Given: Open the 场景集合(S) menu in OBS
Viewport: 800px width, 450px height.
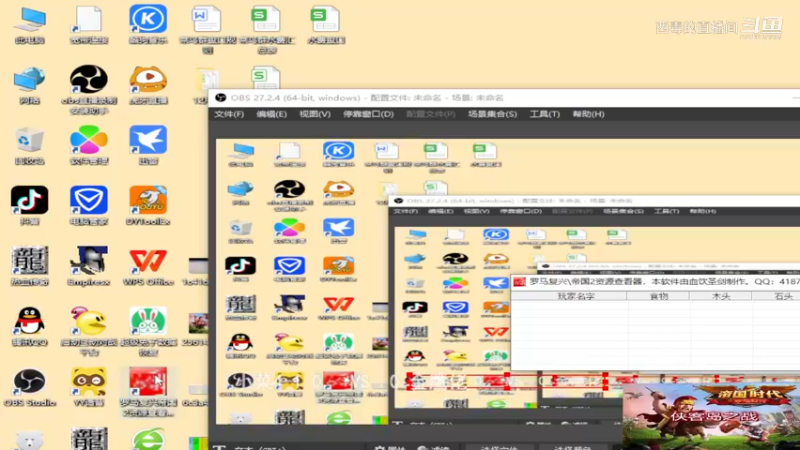Looking at the screenshot, I should coord(492,114).
